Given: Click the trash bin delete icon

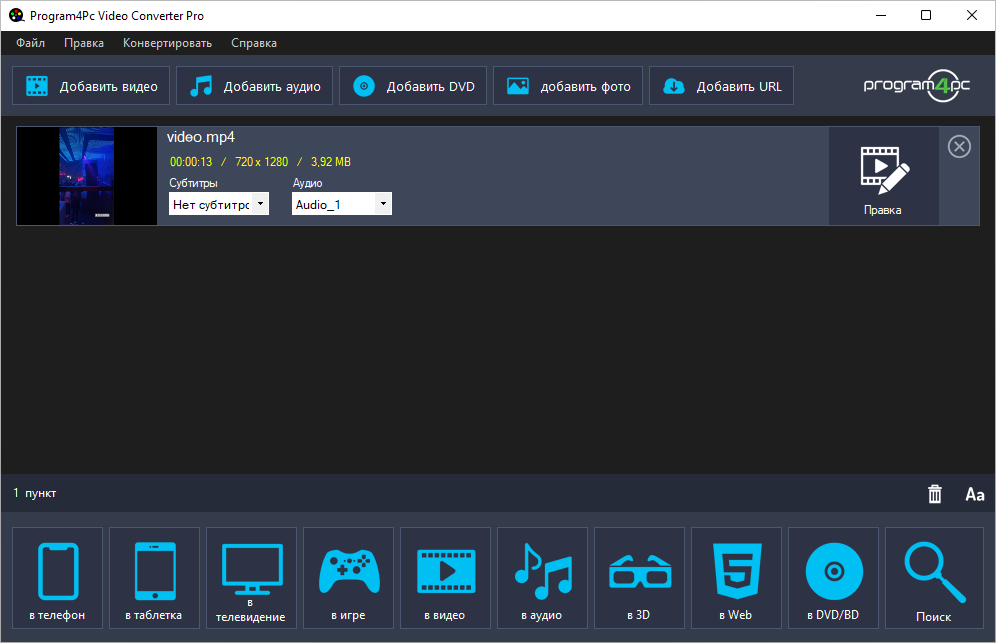Looking at the screenshot, I should [935, 494].
